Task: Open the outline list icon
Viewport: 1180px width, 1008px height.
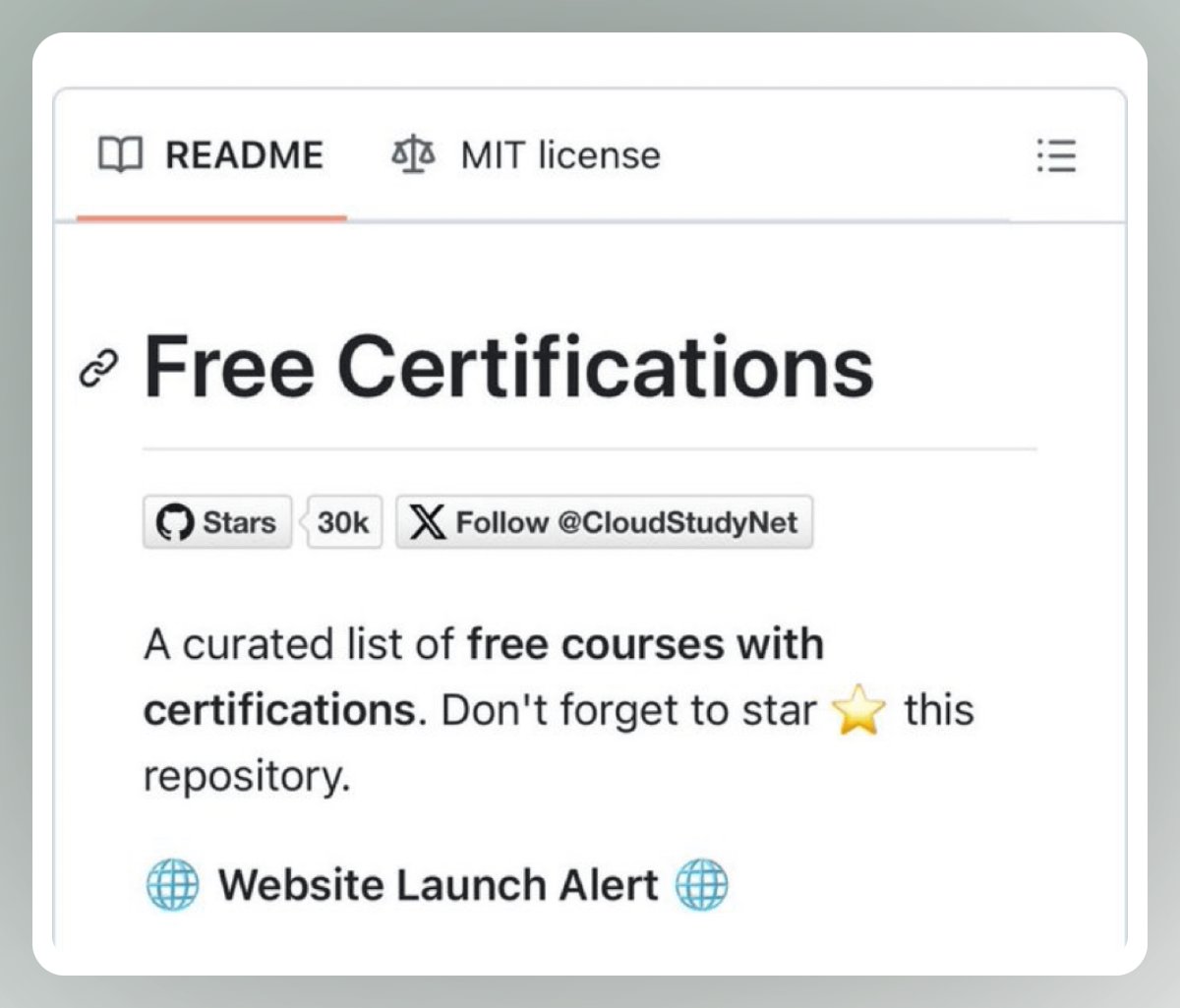Action: point(1056,155)
